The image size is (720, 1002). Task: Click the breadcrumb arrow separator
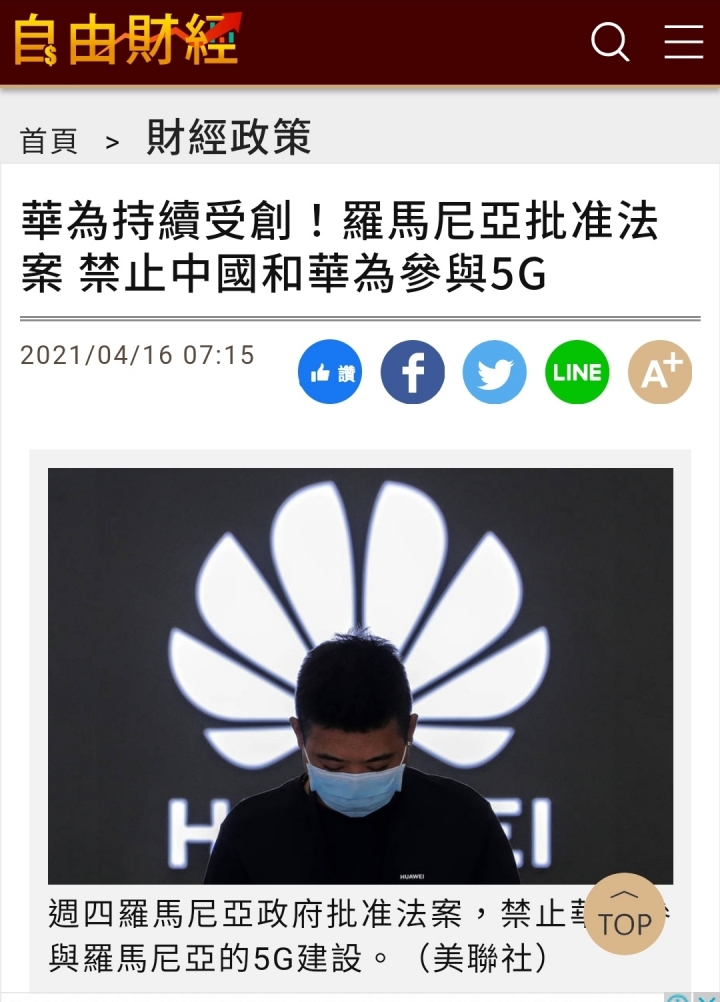112,142
